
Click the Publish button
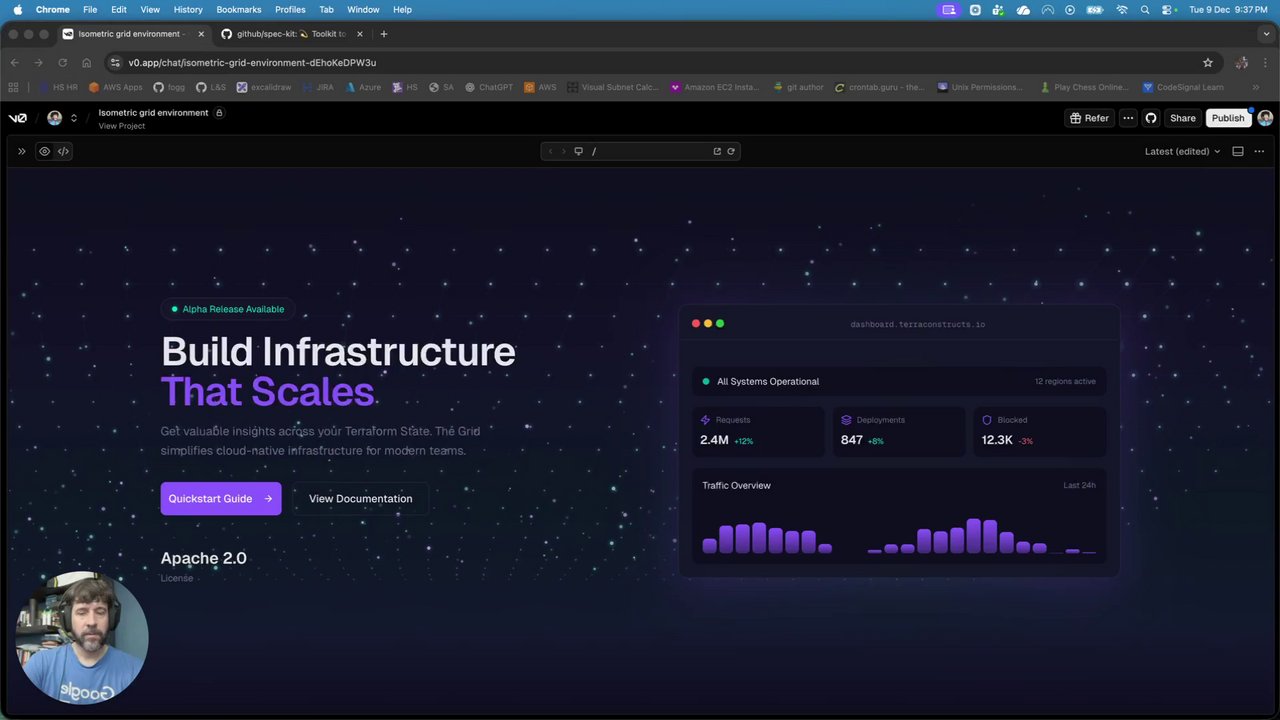tap(1228, 118)
